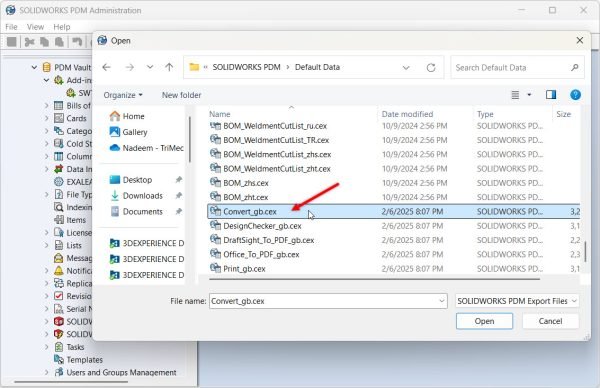Open SOLIDWORKS PDM Export Files type dropdown

coord(517,301)
